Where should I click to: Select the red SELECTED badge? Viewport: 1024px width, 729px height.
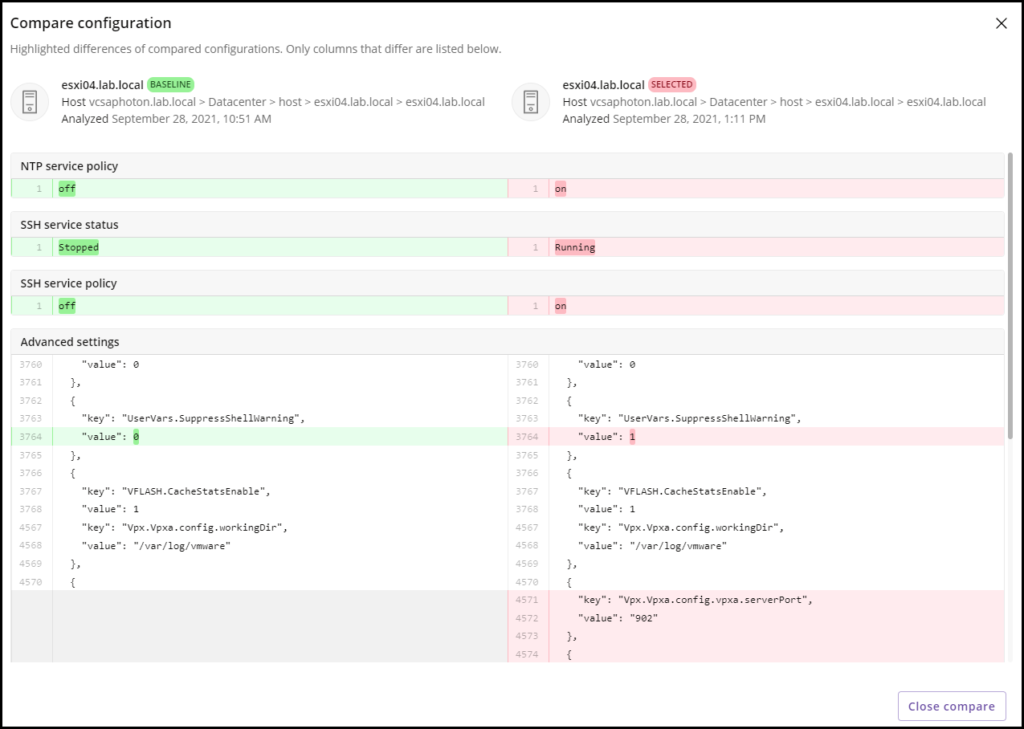[x=672, y=84]
